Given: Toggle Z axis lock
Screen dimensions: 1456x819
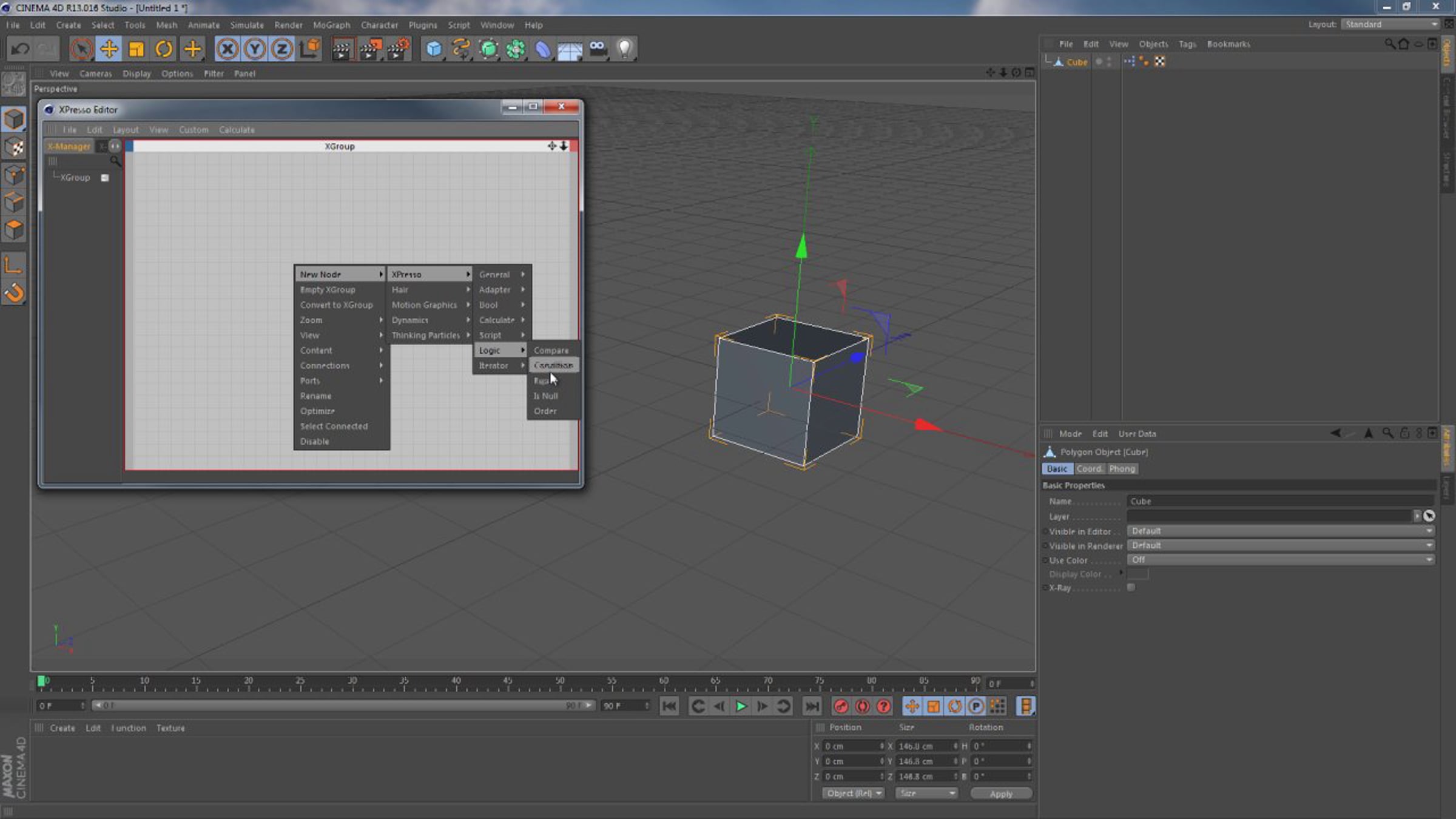Looking at the screenshot, I should coord(282,49).
